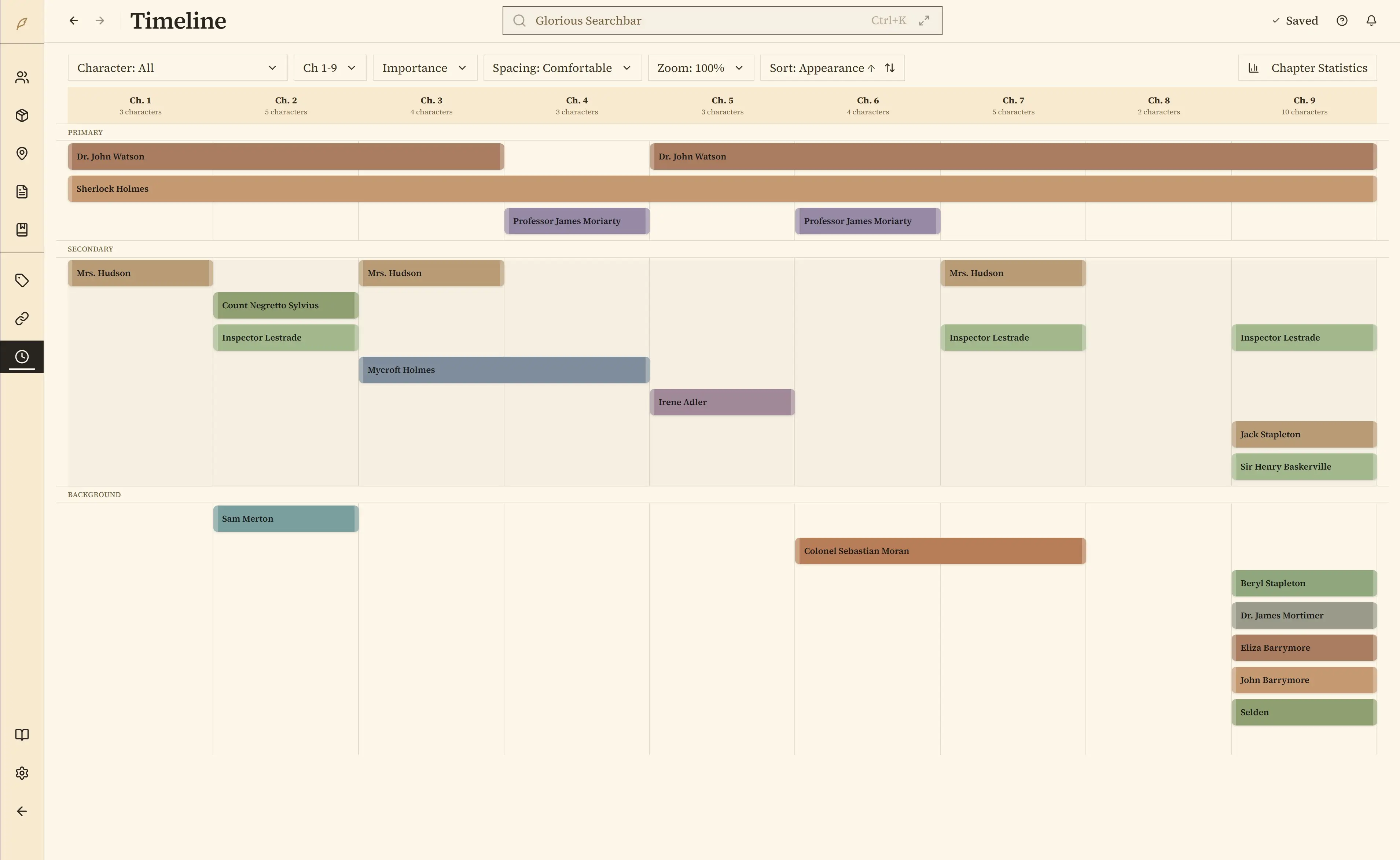
Task: Open the help question-mark icon
Action: (x=1342, y=21)
